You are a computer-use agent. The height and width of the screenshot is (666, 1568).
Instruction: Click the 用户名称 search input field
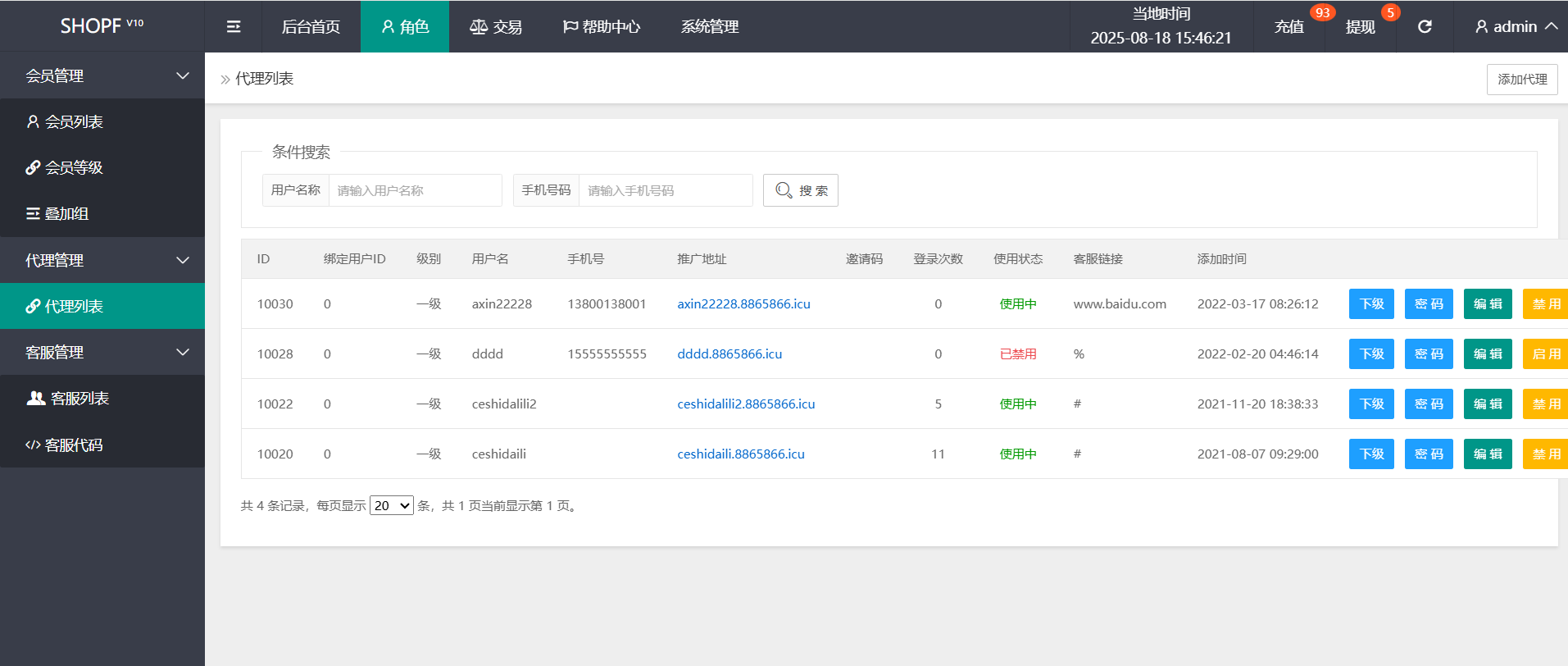pyautogui.click(x=415, y=191)
